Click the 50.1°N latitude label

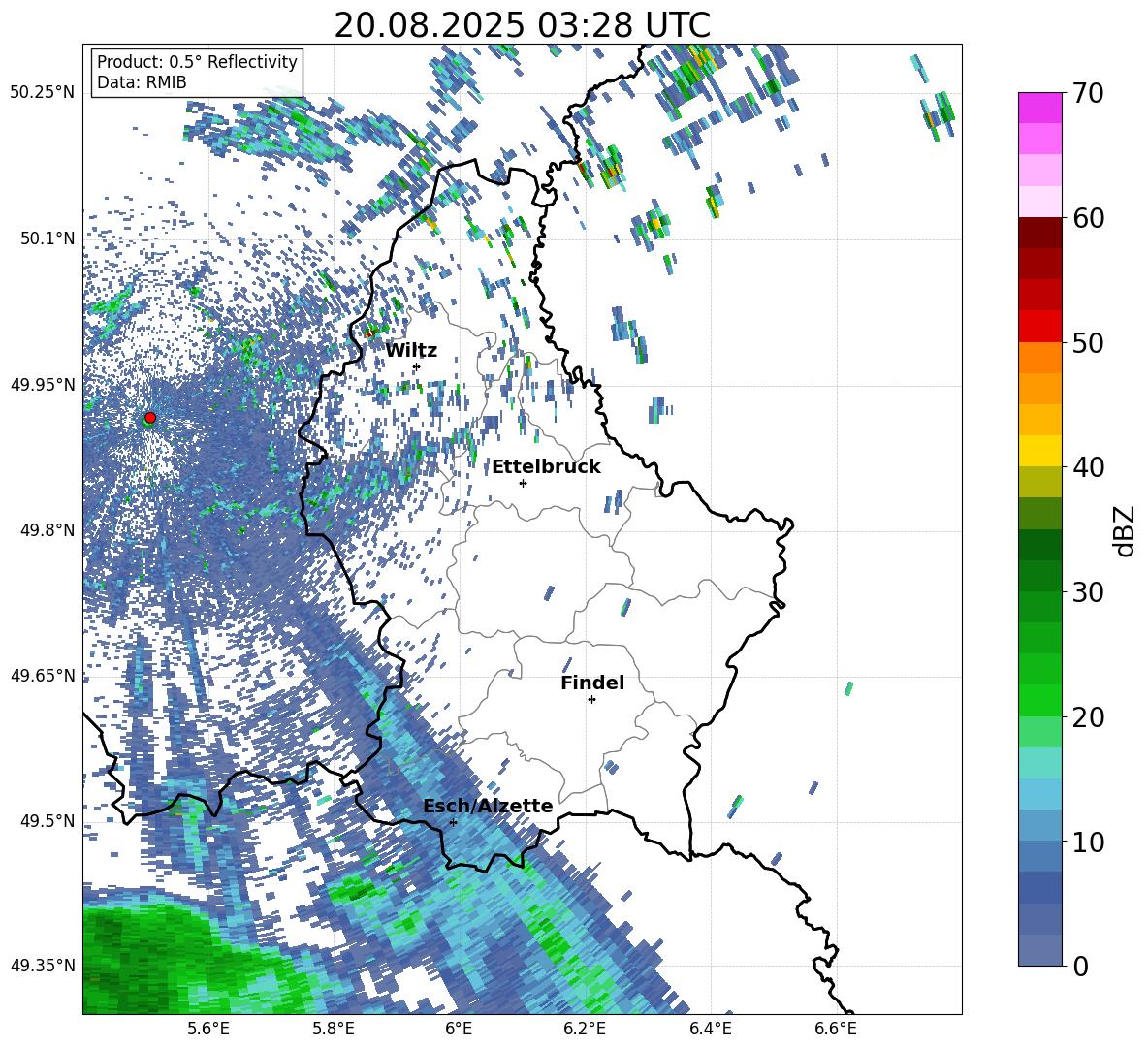(x=47, y=239)
